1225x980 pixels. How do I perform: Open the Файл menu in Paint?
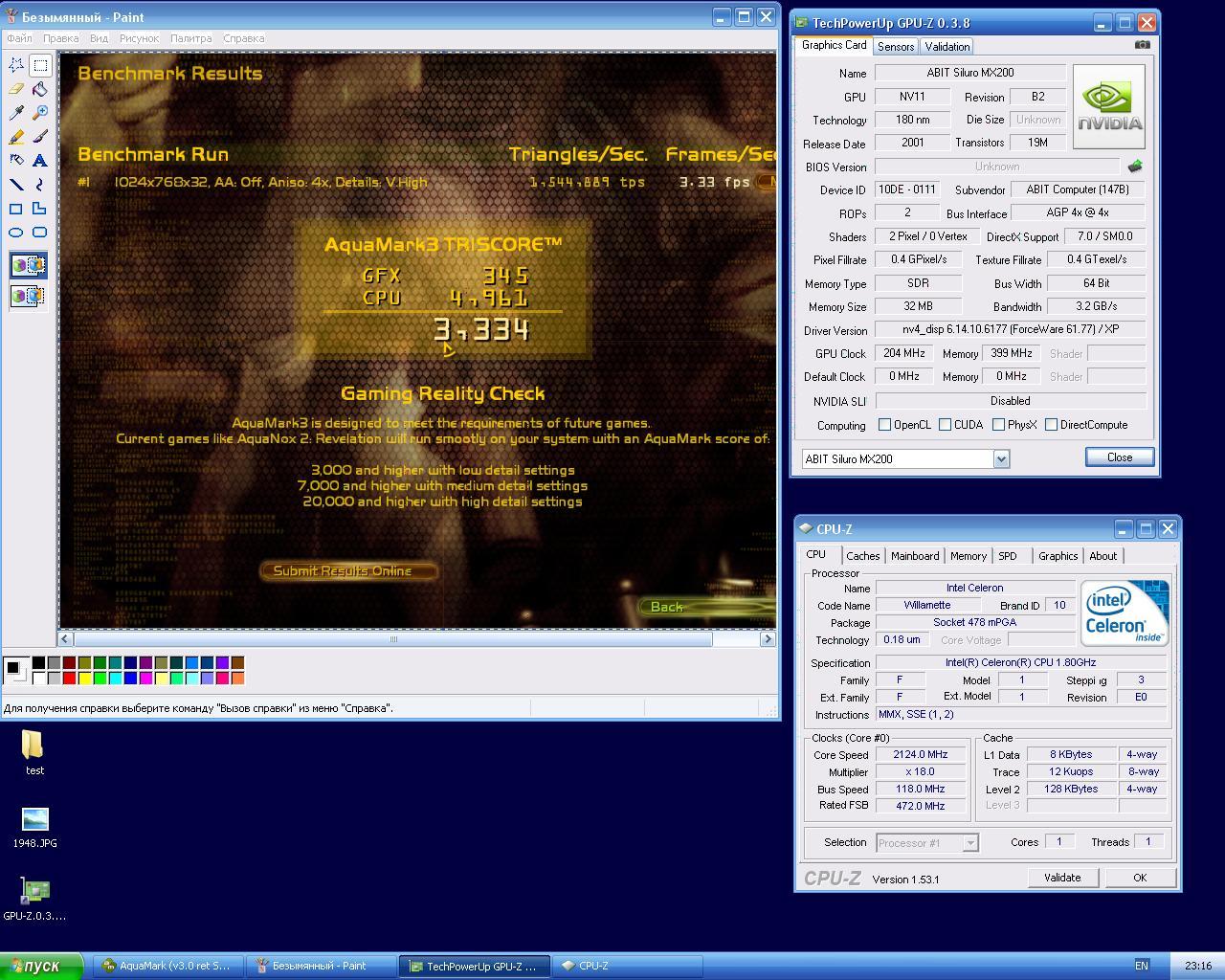(x=19, y=38)
